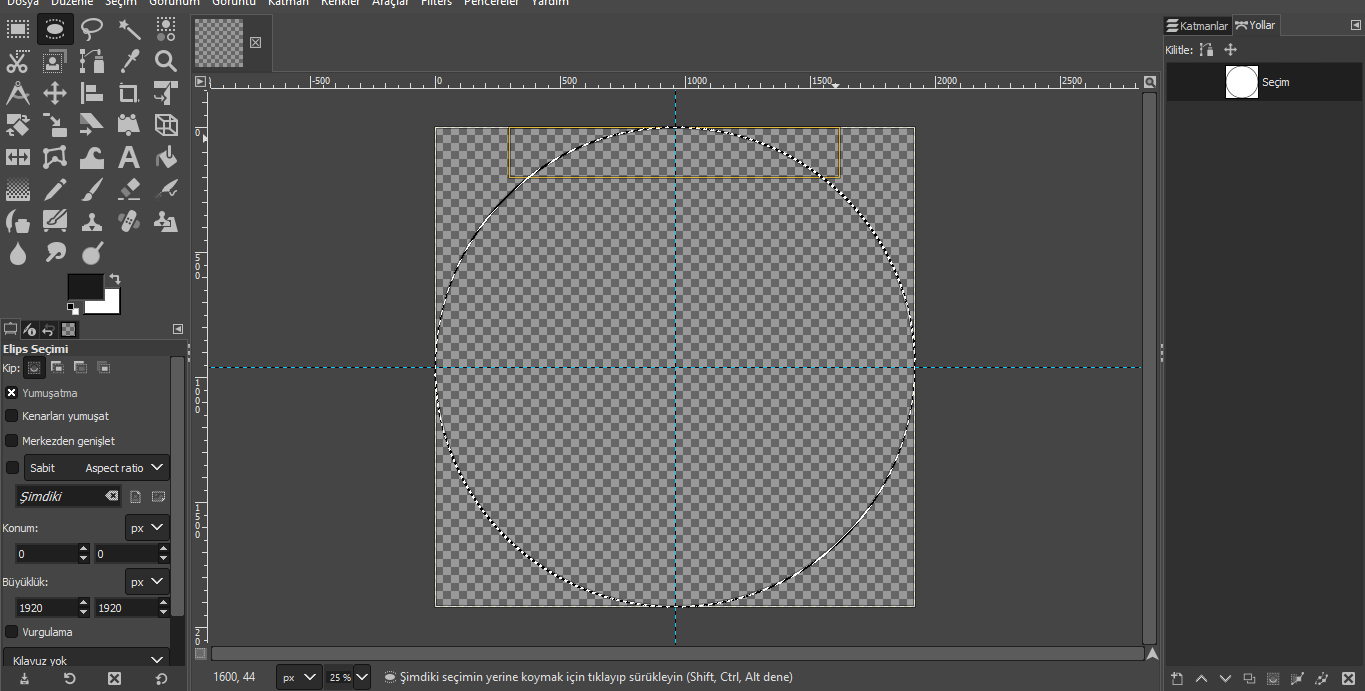
Task: Enable the Vurgulama checkbox
Action: [x=12, y=632]
